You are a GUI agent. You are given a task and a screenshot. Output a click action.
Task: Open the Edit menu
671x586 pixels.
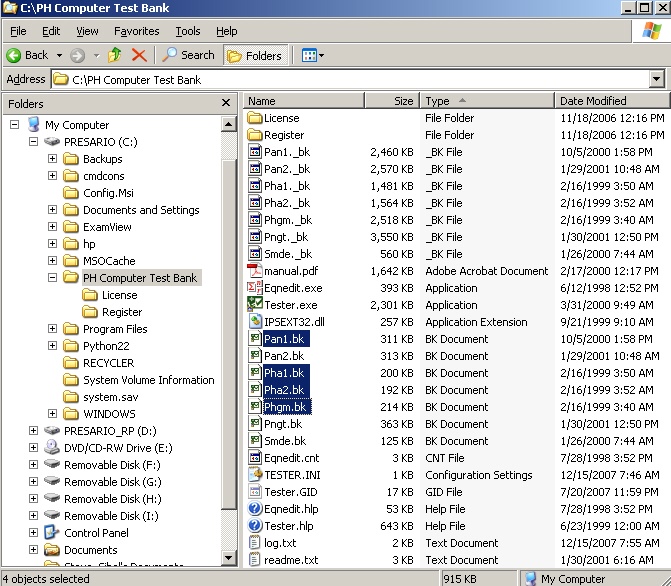[51, 31]
